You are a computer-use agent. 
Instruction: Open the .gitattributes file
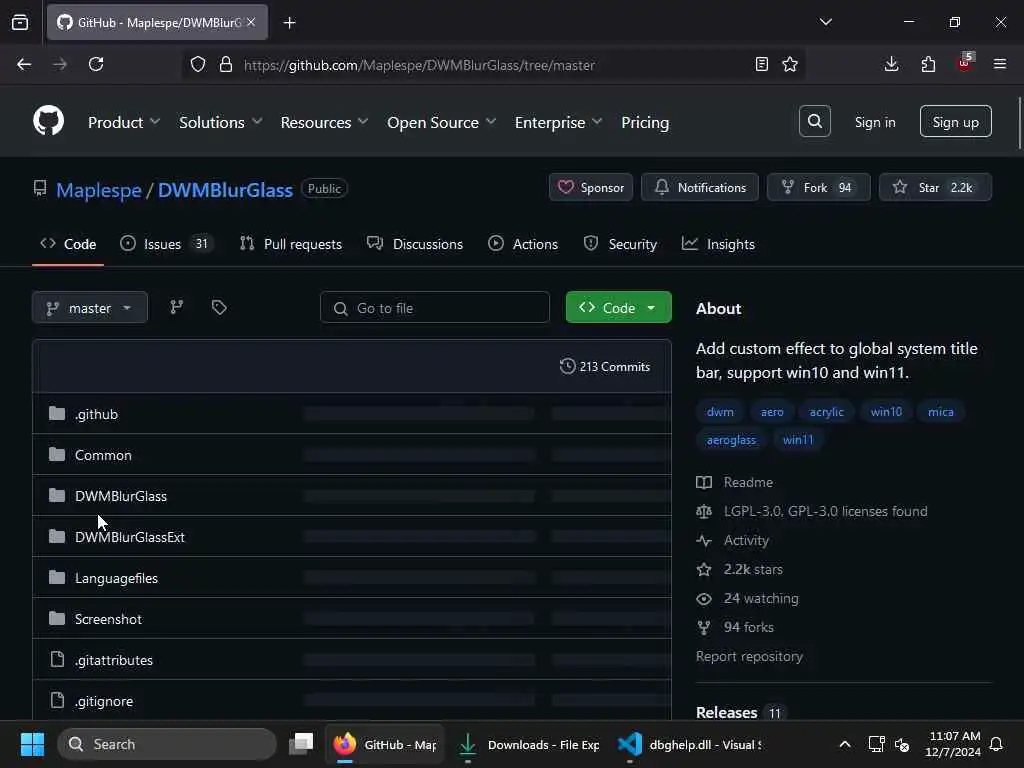click(114, 660)
